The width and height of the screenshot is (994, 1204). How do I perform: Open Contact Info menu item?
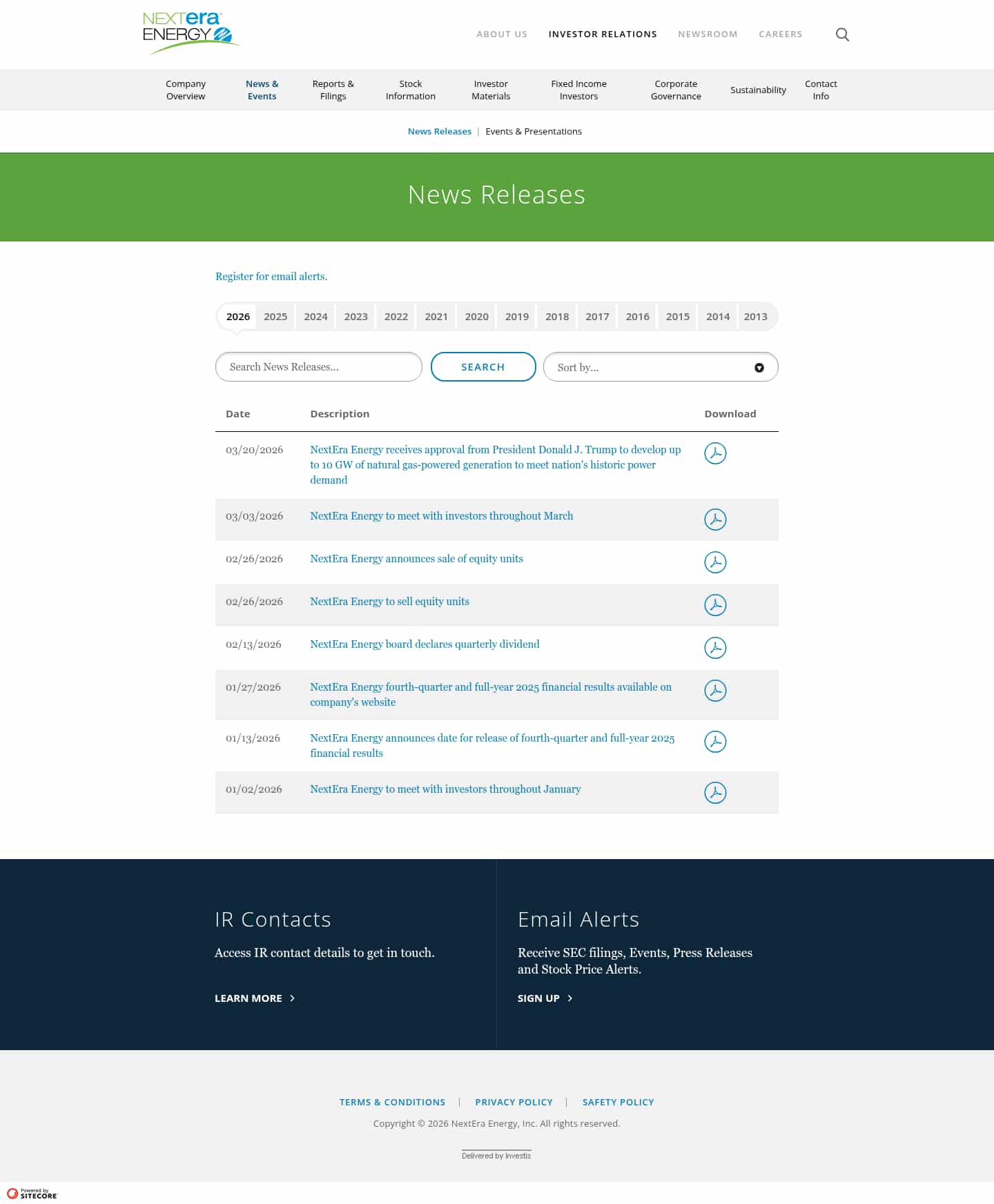coord(821,90)
